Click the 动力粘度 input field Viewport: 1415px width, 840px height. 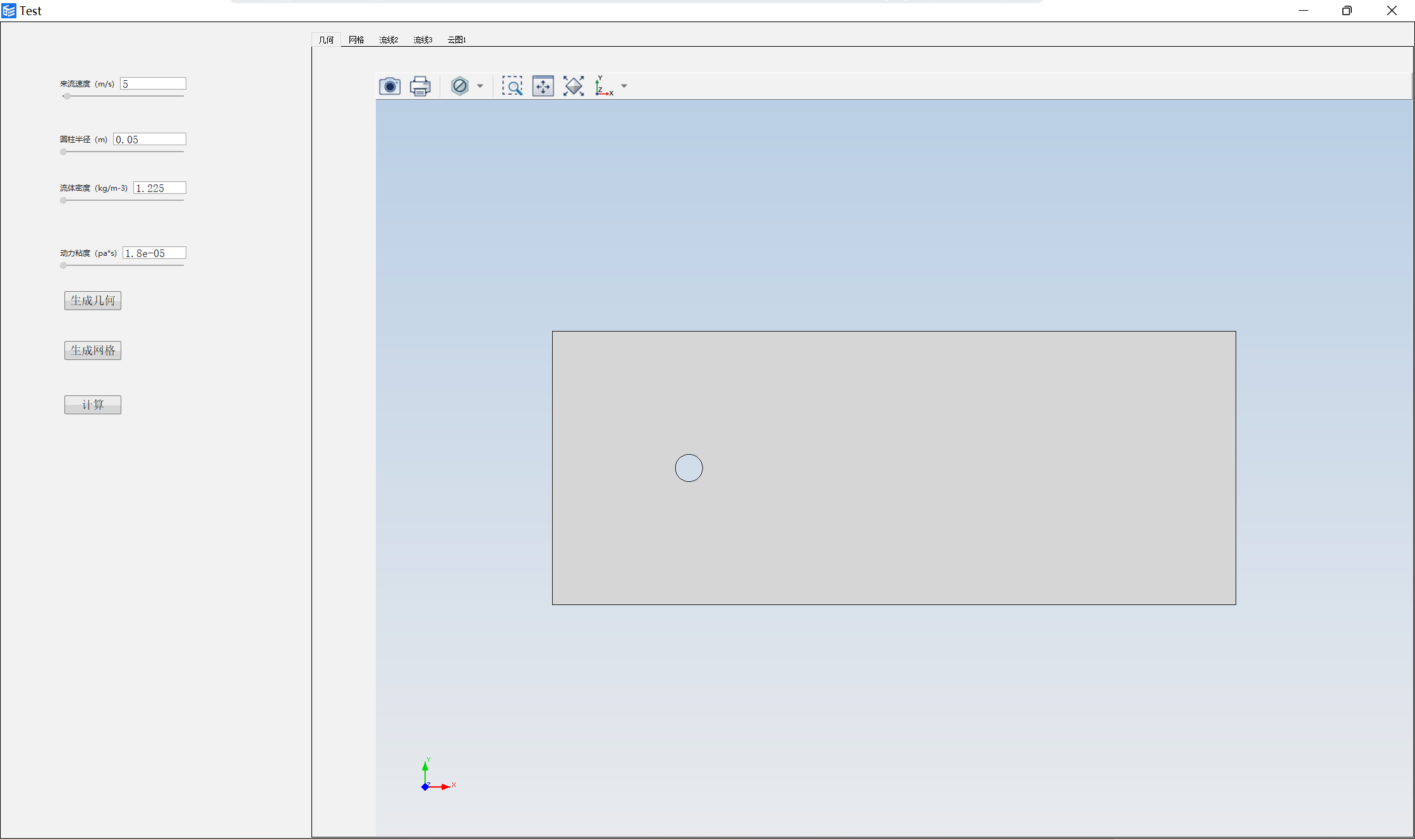(154, 253)
